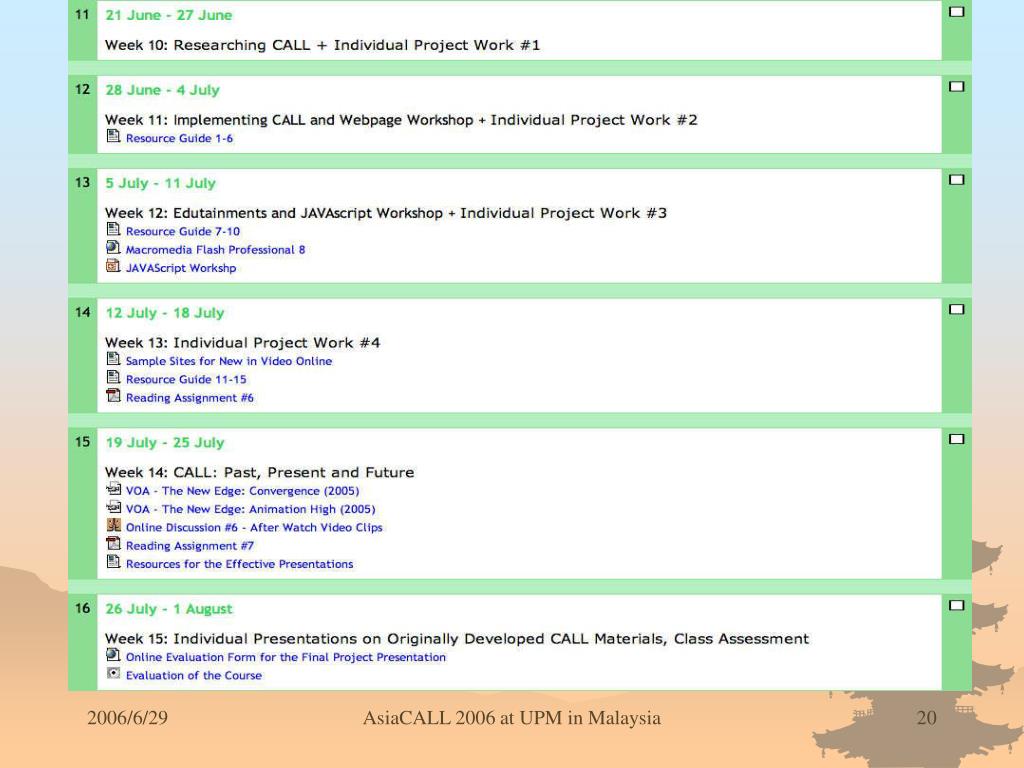Click the date heading 28 June - 4 July
Screen dimensions: 1024x768
coord(163,90)
